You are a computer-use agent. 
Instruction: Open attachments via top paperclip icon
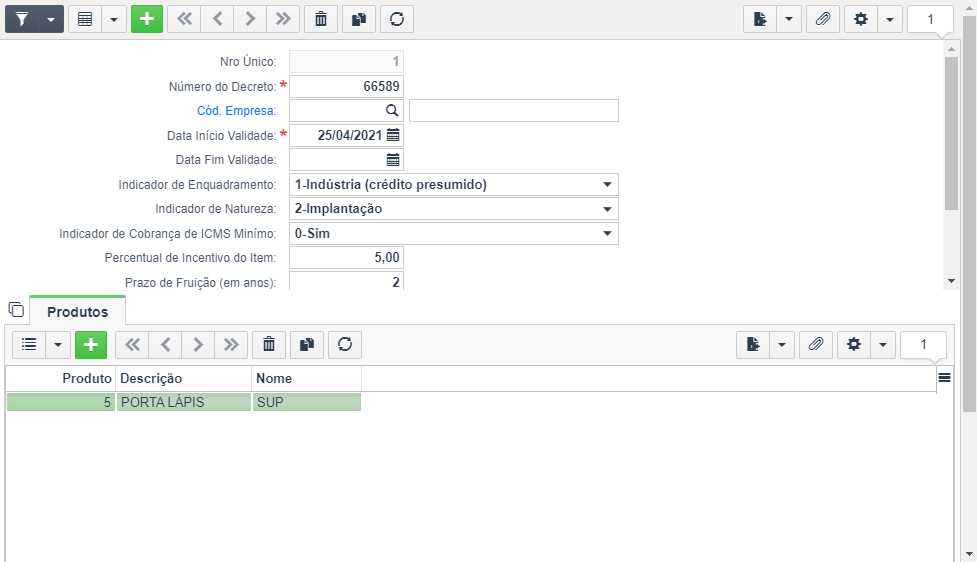822,19
